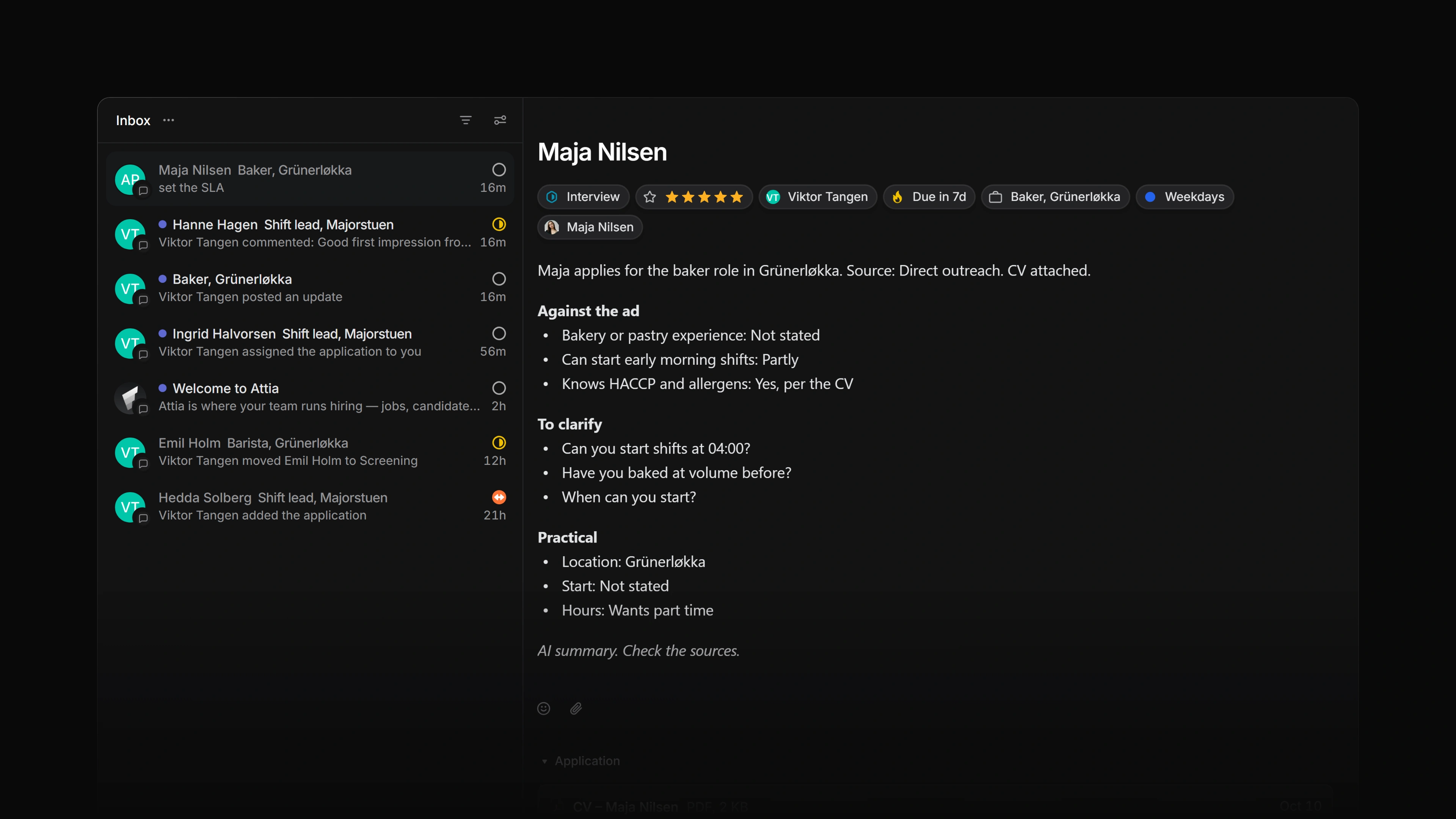Screen dimensions: 1456x819
Task: Click the VT avatar on Hanne Hagen row
Action: [130, 234]
